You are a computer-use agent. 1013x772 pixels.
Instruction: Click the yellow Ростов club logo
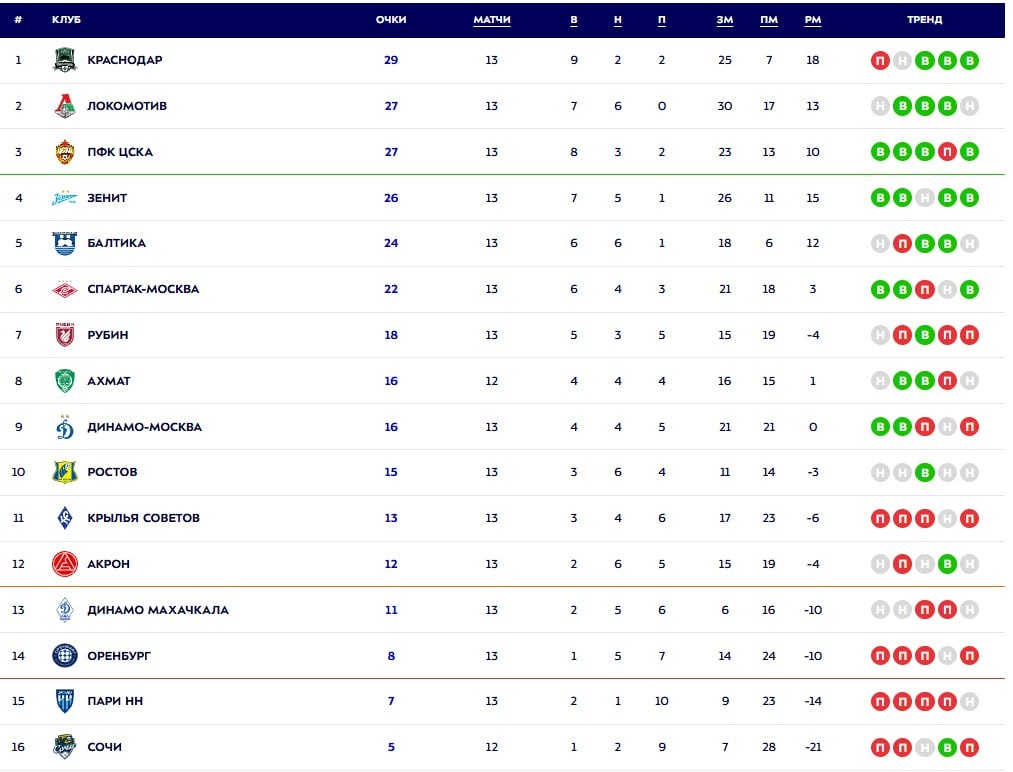coord(64,472)
